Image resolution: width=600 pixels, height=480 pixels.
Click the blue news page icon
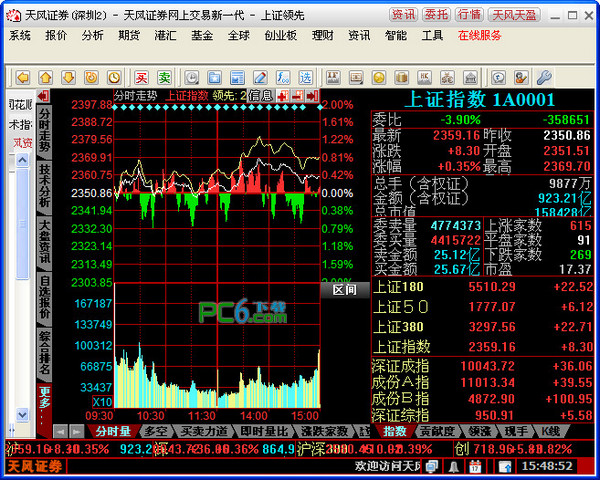pyautogui.click(x=237, y=78)
